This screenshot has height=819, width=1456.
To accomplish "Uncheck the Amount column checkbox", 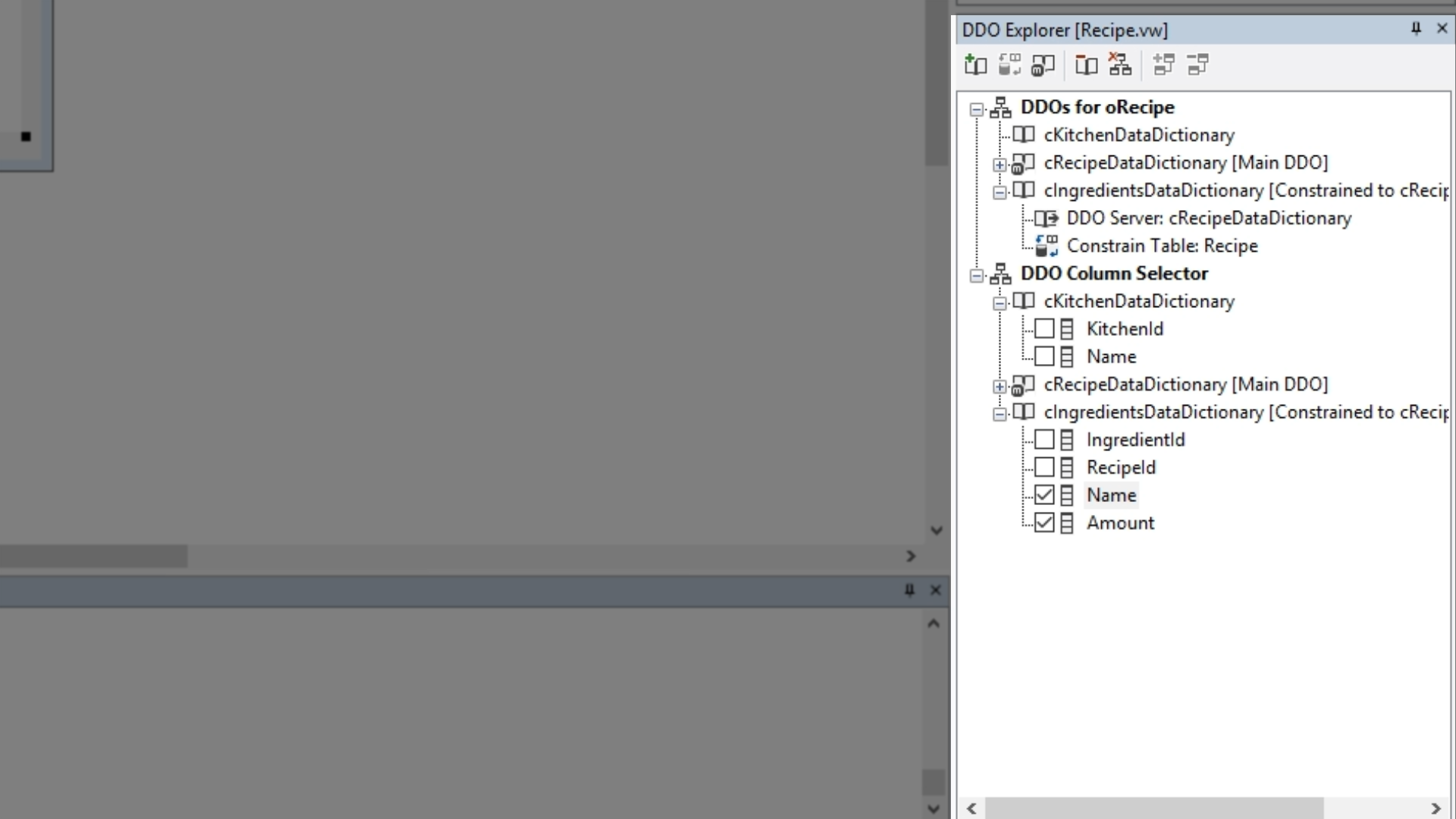I will point(1044,523).
